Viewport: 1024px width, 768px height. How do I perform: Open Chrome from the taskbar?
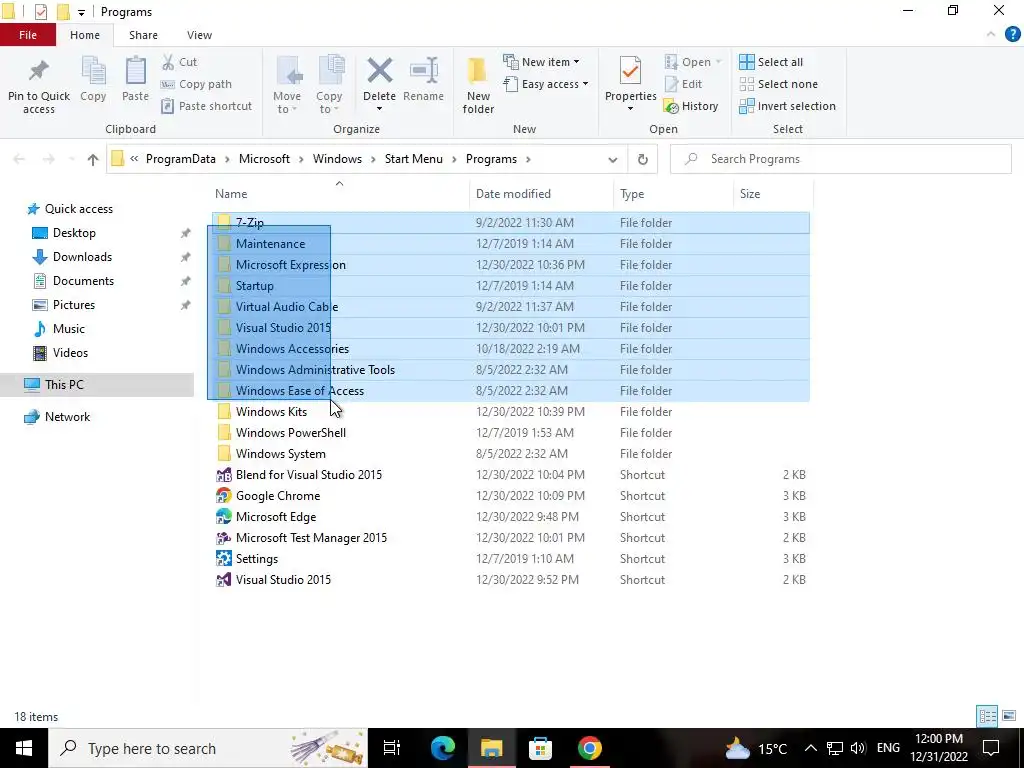(x=589, y=748)
